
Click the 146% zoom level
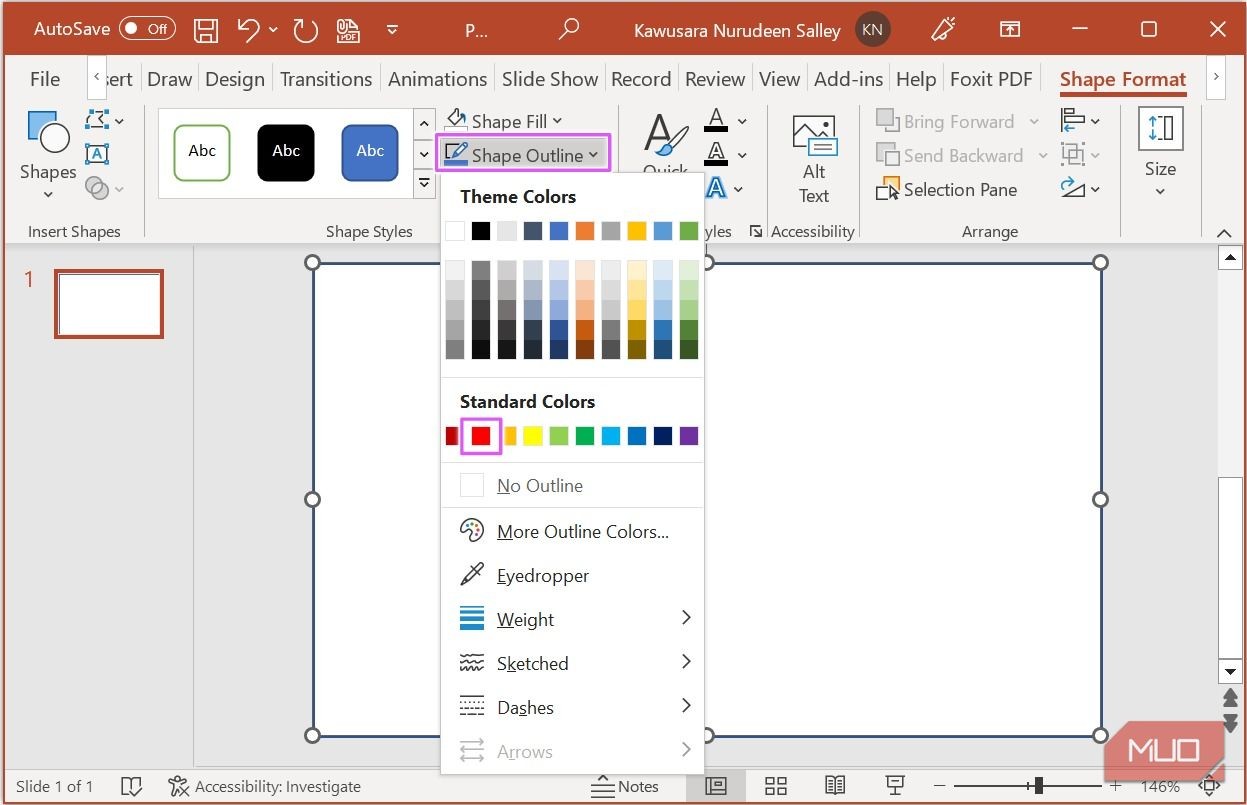[x=1160, y=787]
